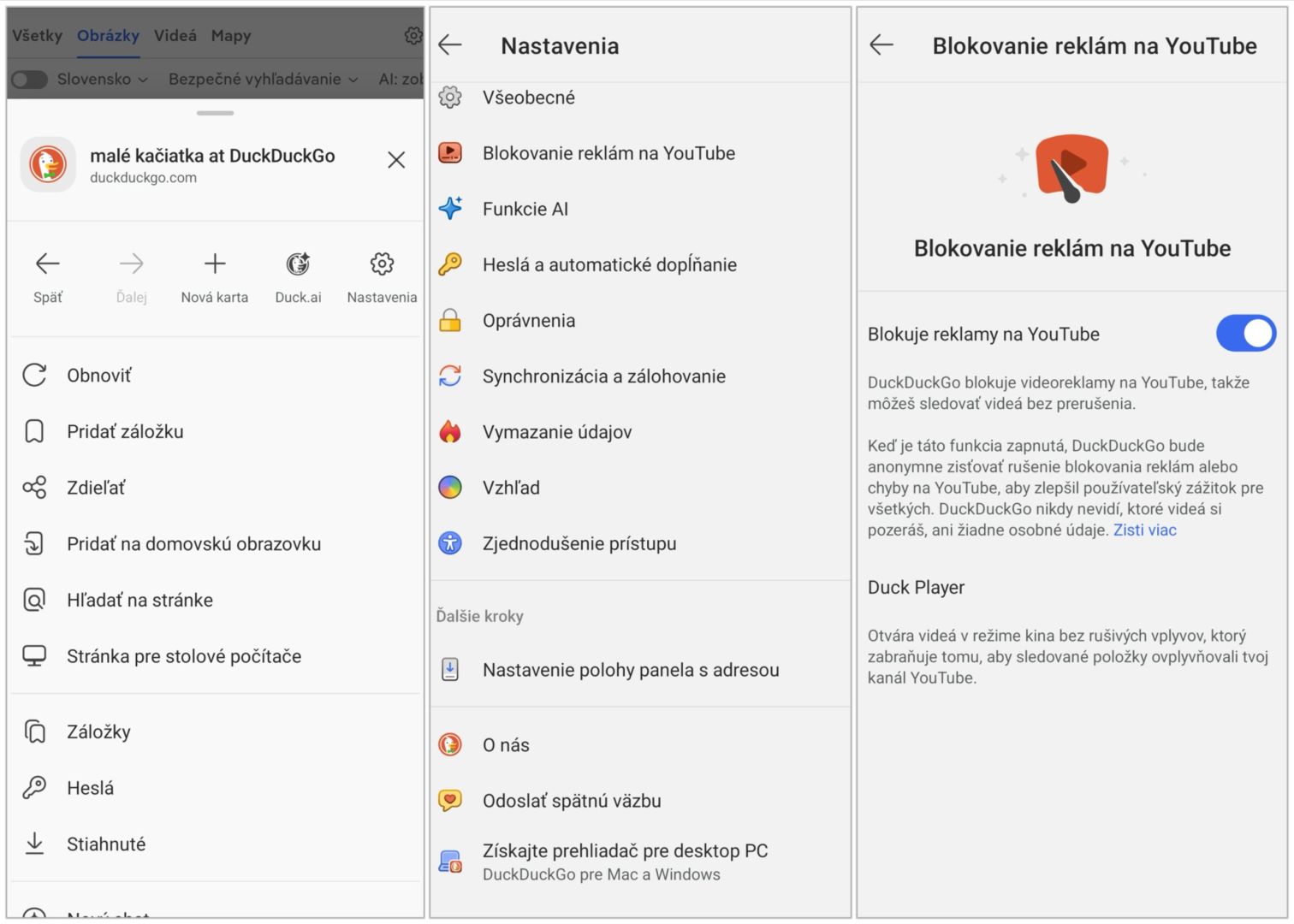
Task: Go back from Blokovanie reklám na YouTube screen
Action: click(881, 45)
